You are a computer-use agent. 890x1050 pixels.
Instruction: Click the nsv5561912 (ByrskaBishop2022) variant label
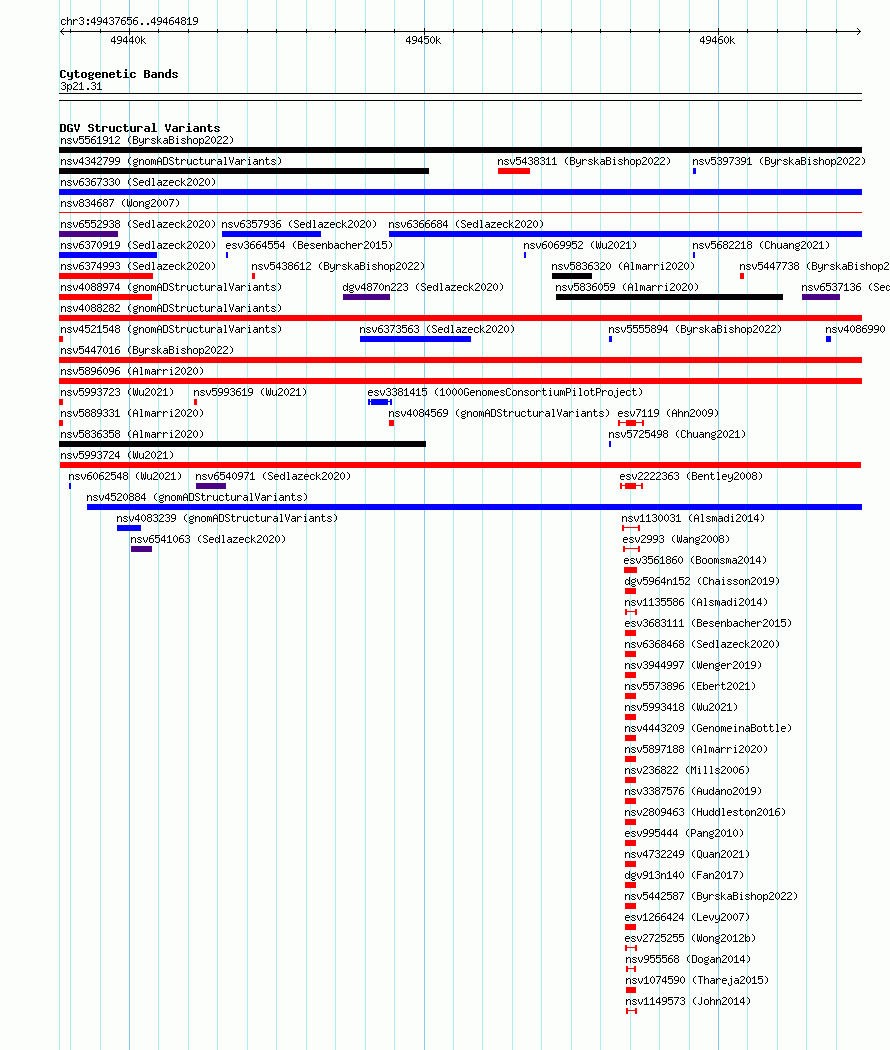pos(147,141)
